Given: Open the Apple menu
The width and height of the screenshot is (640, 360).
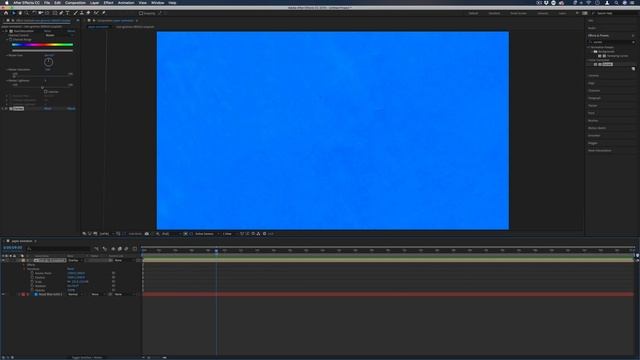Looking at the screenshot, I should (x=6, y=2).
